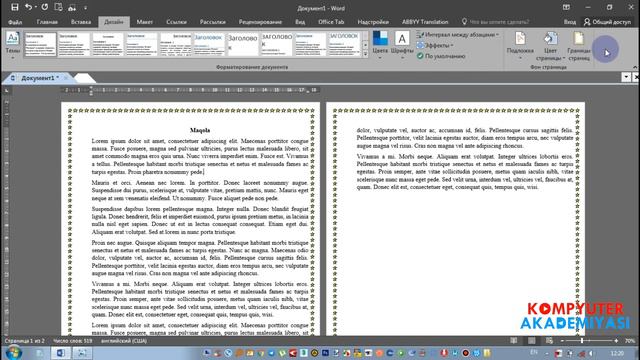Select the blue Заголовок style thumbnail
The width and height of the screenshot is (640, 360).
(209, 44)
